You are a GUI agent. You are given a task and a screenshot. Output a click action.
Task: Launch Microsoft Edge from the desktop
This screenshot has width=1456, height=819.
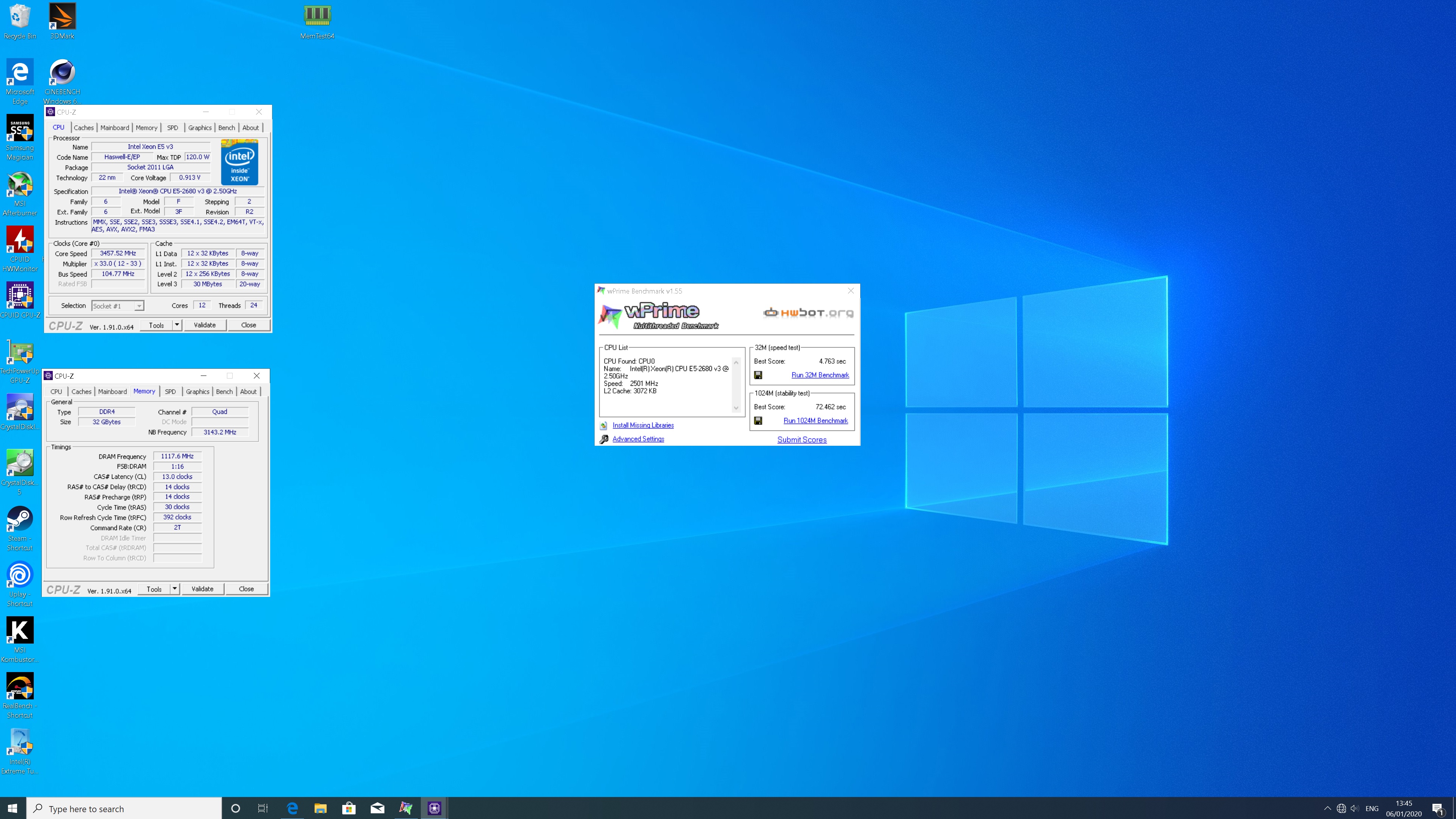(20, 82)
